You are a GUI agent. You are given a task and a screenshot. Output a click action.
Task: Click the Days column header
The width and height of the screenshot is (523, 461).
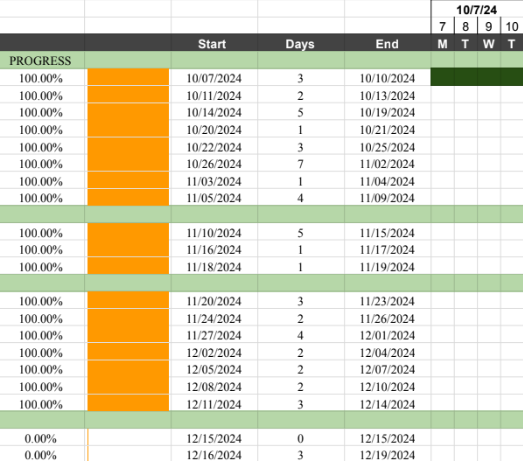(x=301, y=43)
